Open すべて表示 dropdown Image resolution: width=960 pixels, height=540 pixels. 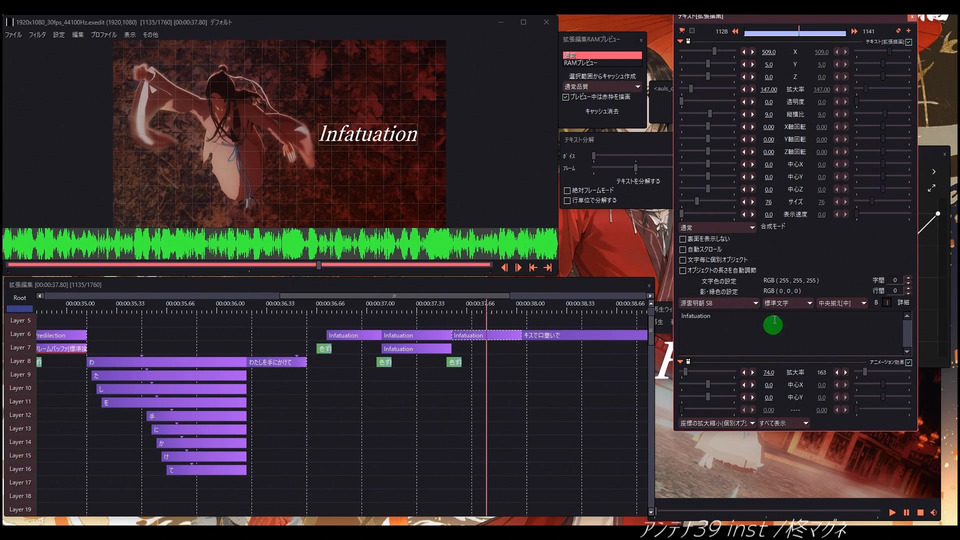784,423
